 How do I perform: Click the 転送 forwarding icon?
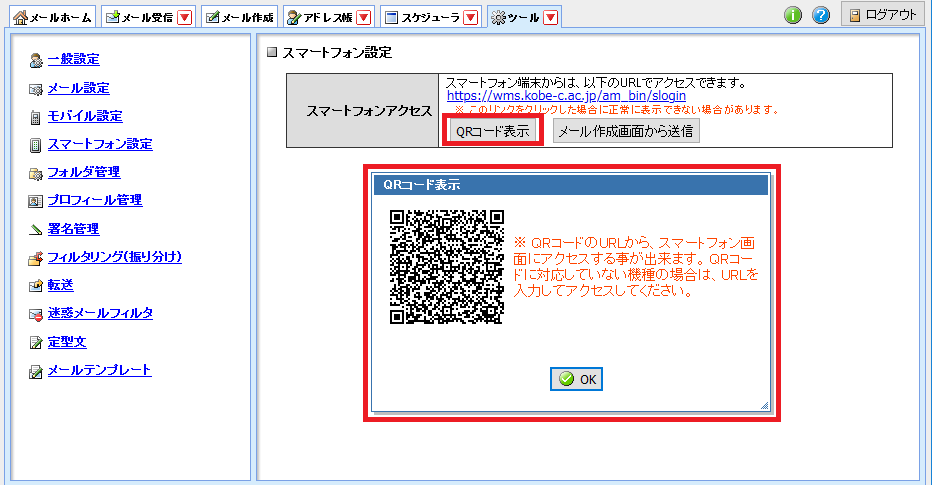coord(36,286)
